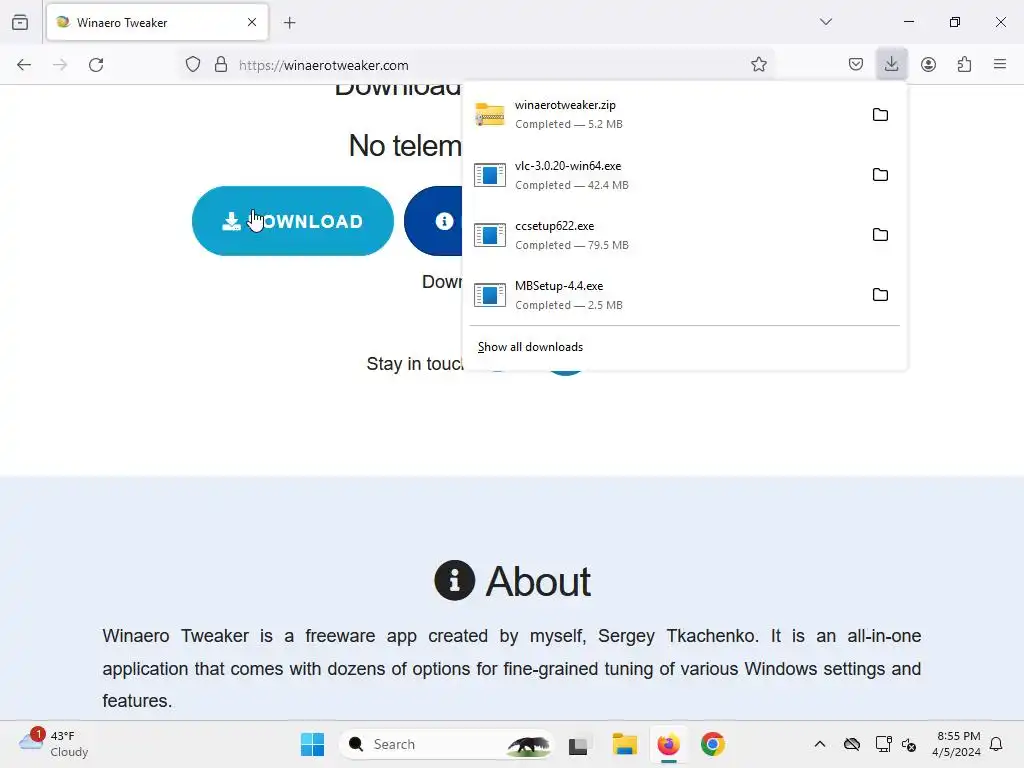This screenshot has height=768, width=1024.
Task: Click the zip file icon for winaerotweaker.zip
Action: pyautogui.click(x=490, y=115)
